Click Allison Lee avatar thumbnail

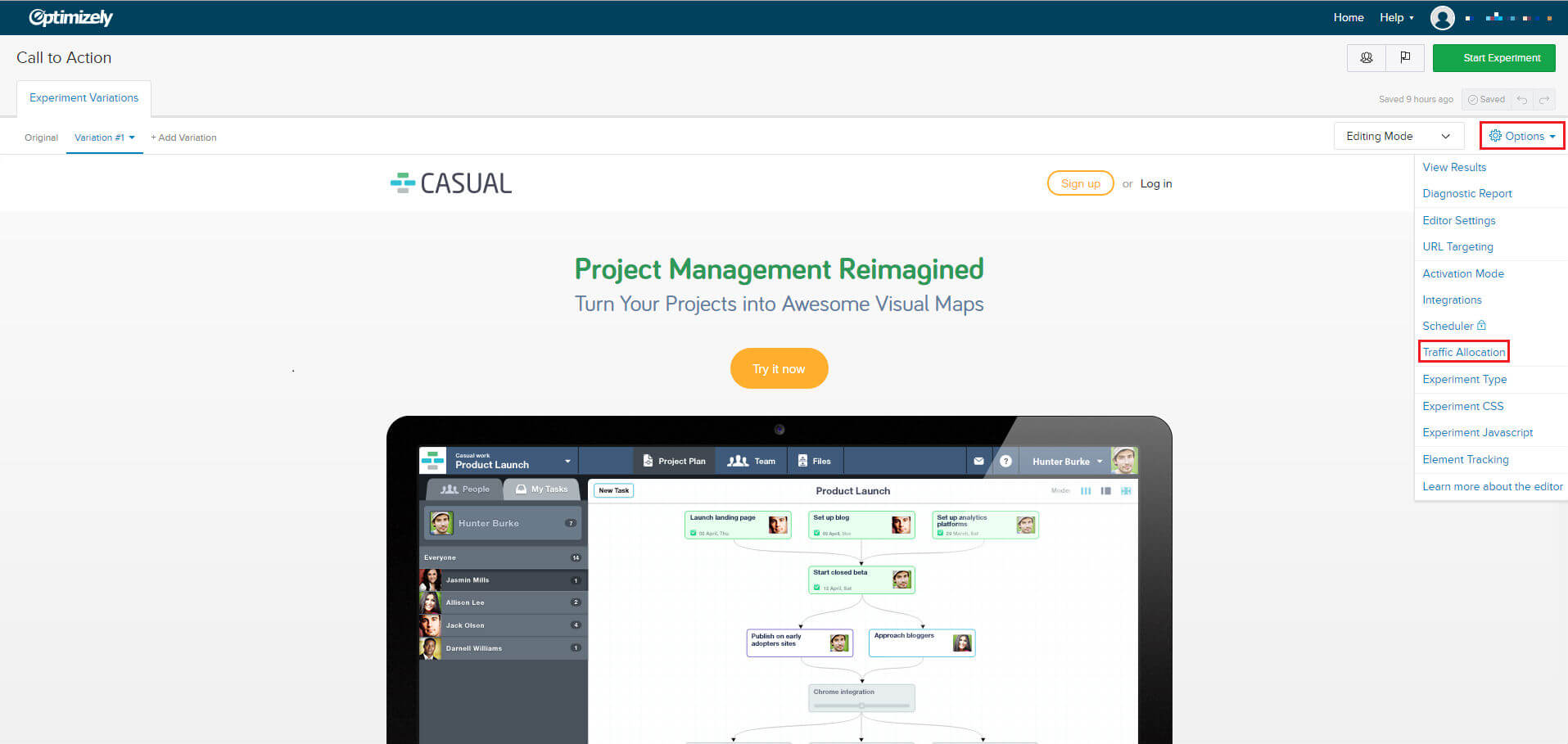click(x=430, y=602)
